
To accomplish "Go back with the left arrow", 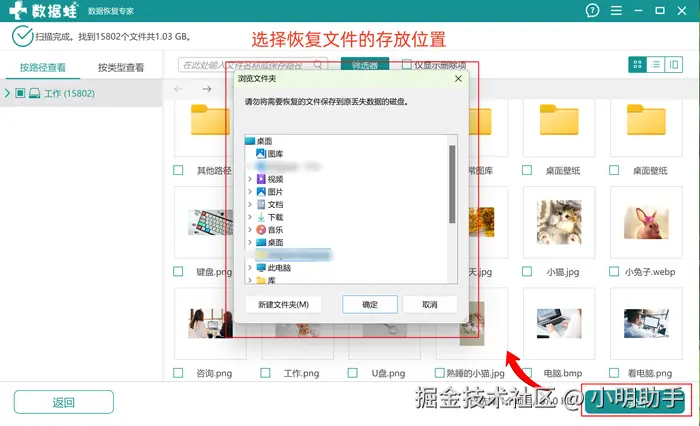I will click(179, 89).
